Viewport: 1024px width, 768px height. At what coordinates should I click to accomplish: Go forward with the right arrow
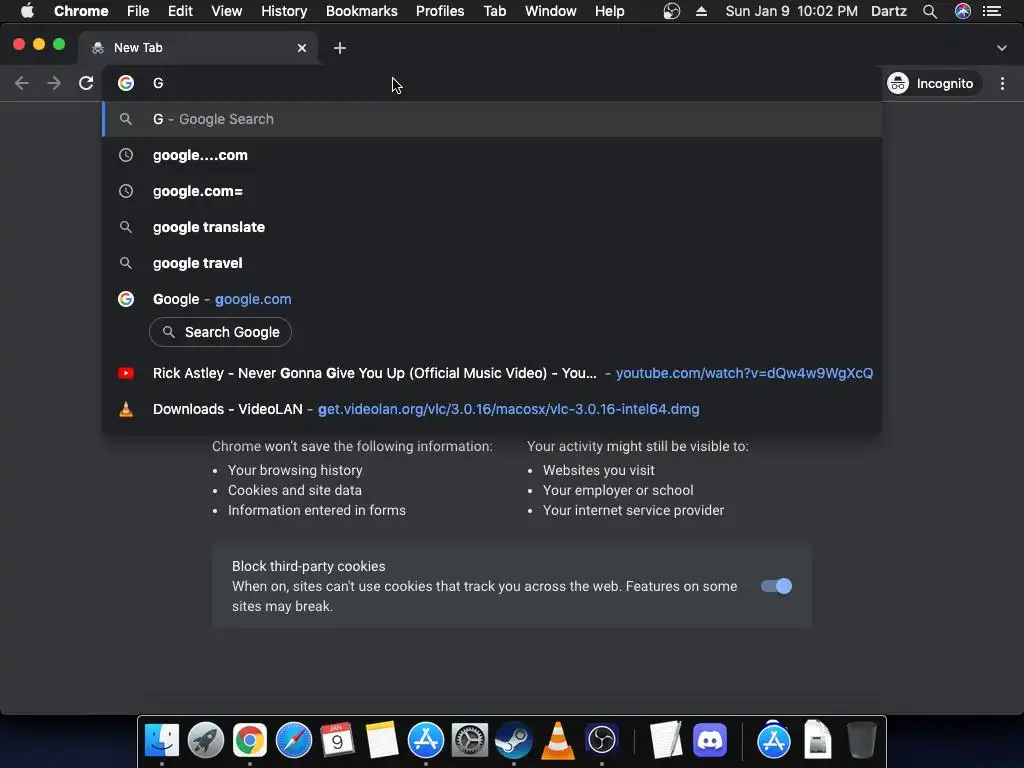pos(54,83)
